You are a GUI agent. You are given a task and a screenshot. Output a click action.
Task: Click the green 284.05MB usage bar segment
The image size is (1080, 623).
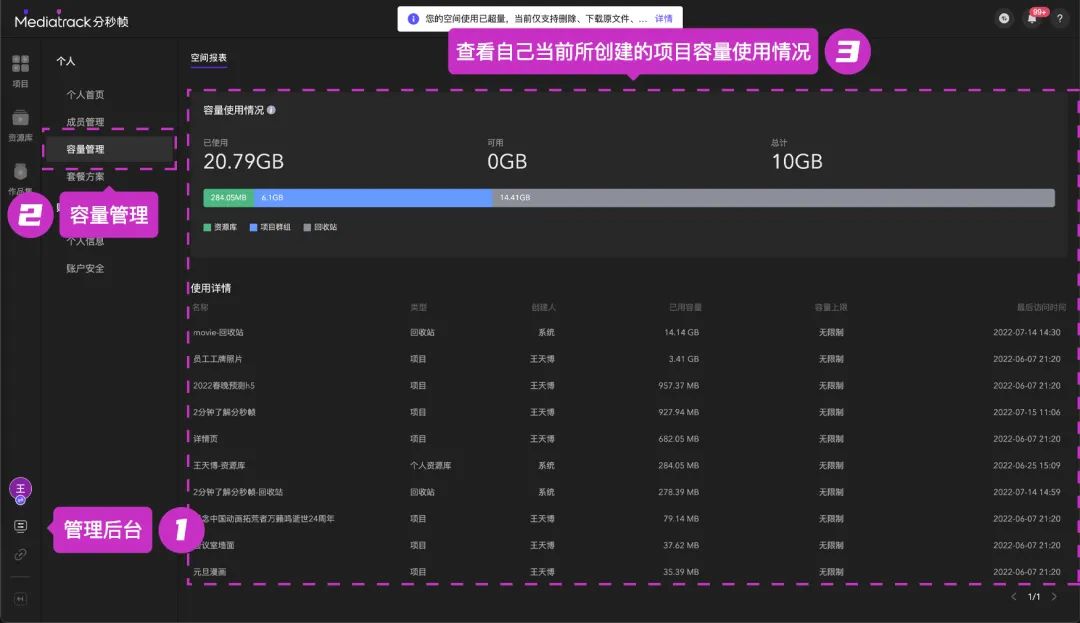(228, 198)
